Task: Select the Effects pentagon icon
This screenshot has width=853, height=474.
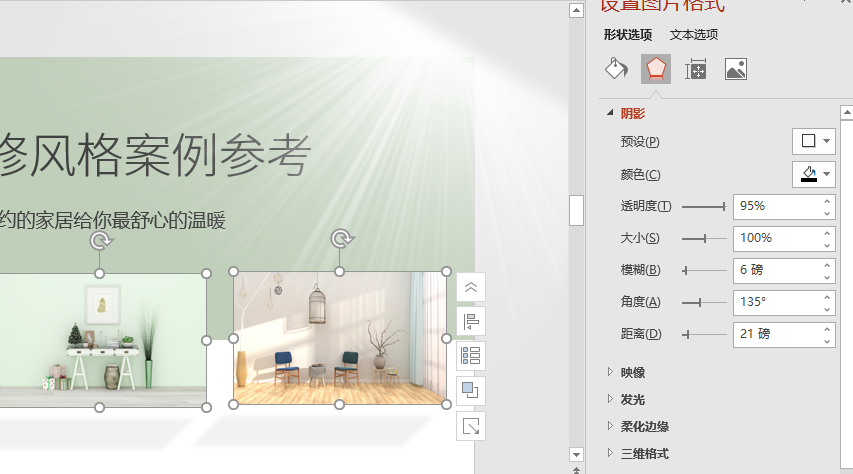Action: [x=655, y=69]
